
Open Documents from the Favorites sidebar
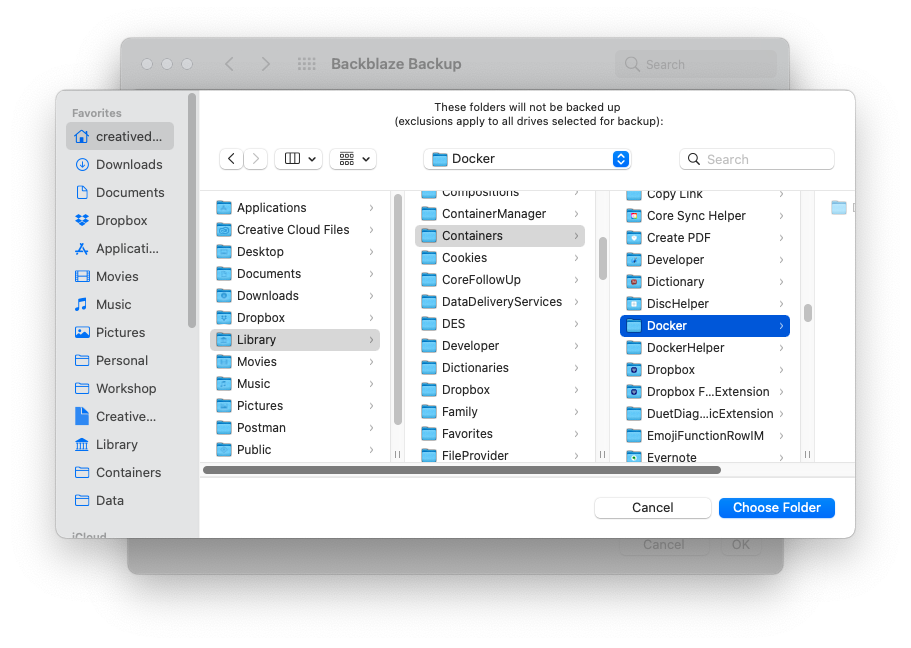[x=120, y=192]
